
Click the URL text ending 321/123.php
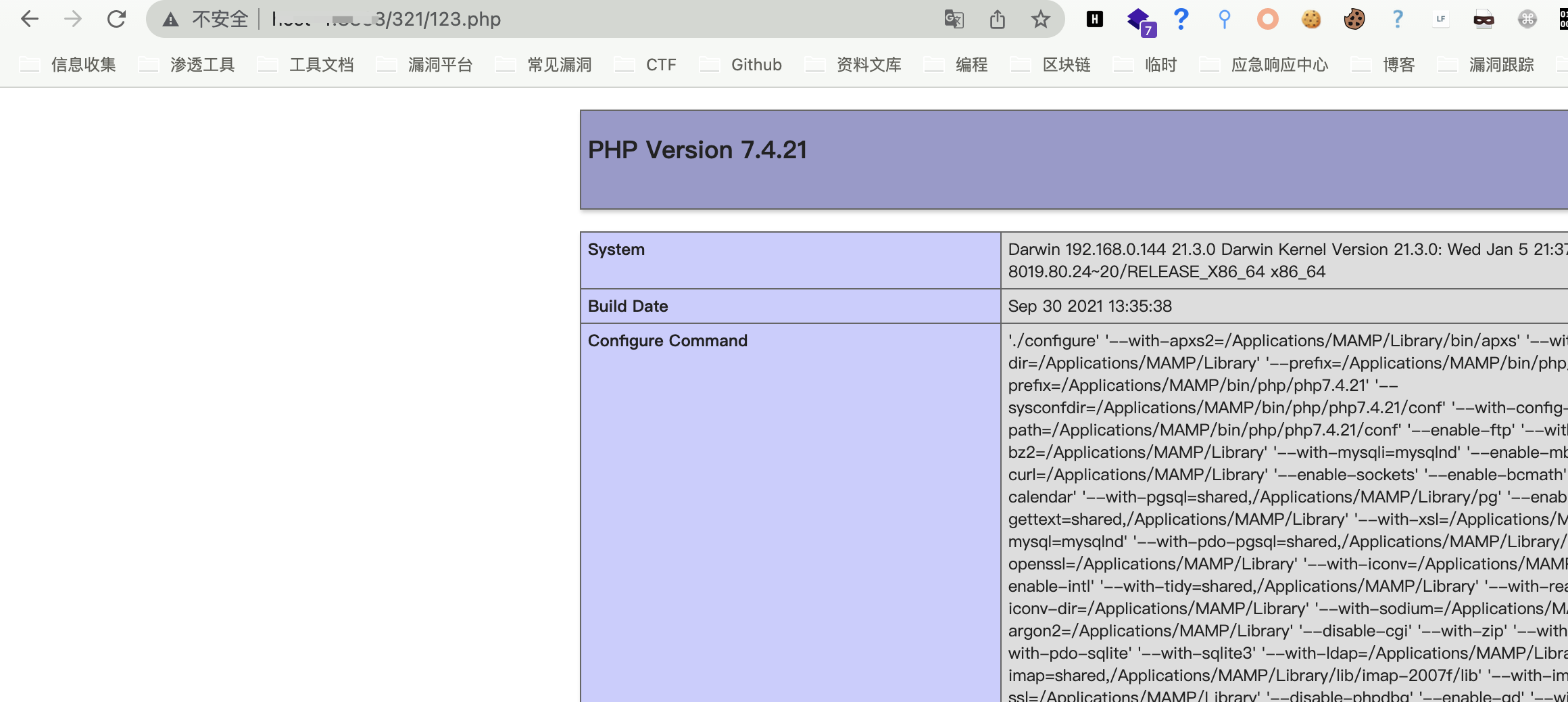[x=386, y=19]
